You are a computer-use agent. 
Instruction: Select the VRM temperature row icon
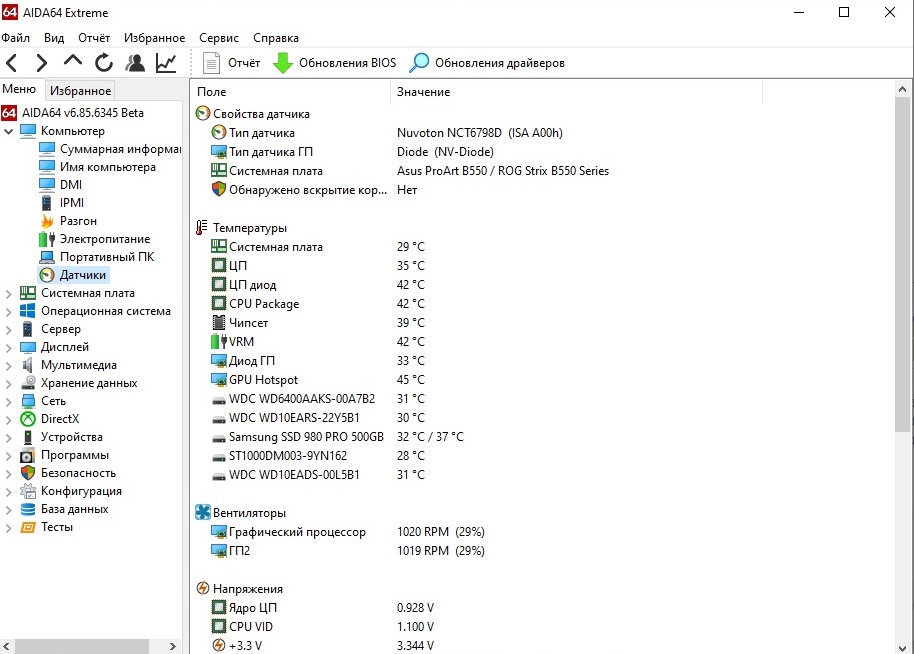pos(218,342)
